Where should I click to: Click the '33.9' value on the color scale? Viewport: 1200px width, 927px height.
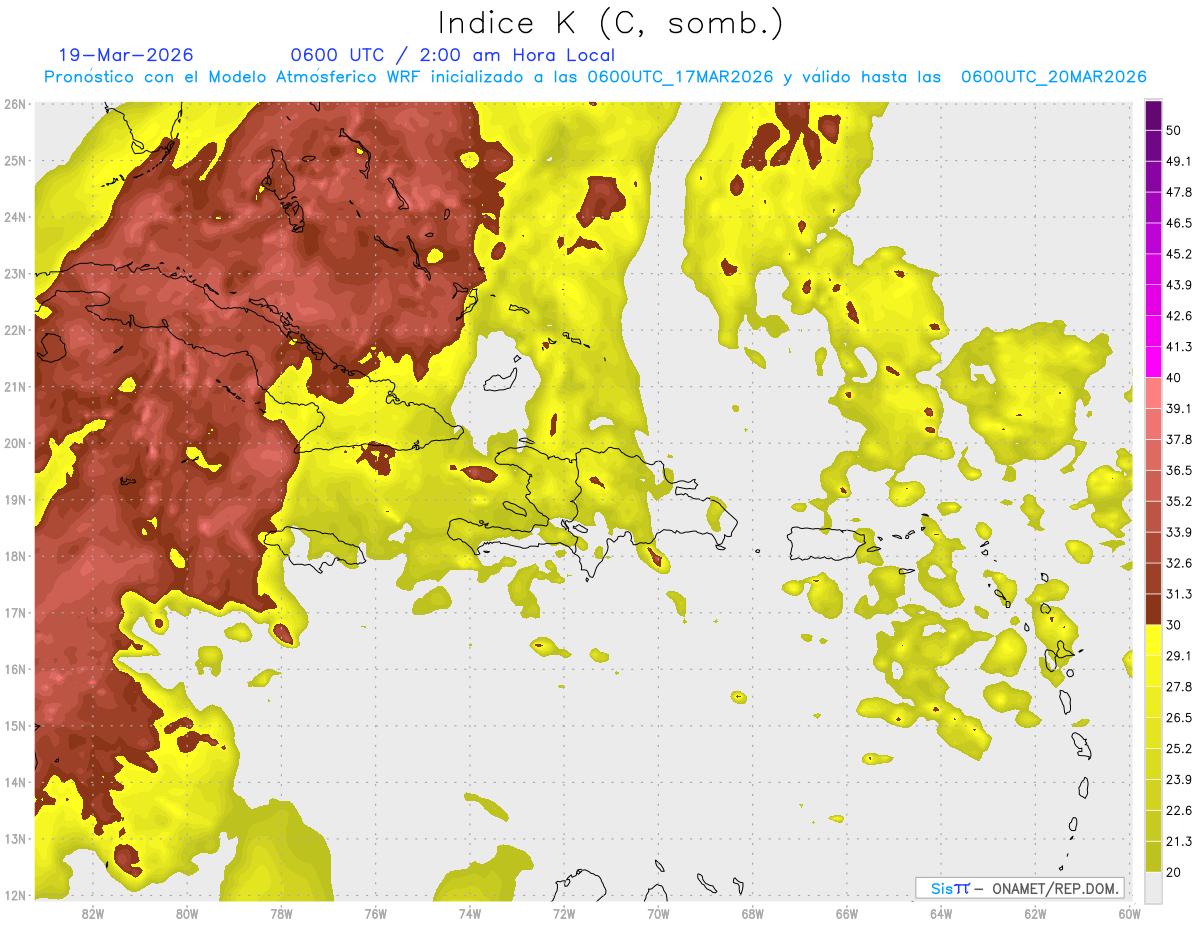(x=1179, y=532)
